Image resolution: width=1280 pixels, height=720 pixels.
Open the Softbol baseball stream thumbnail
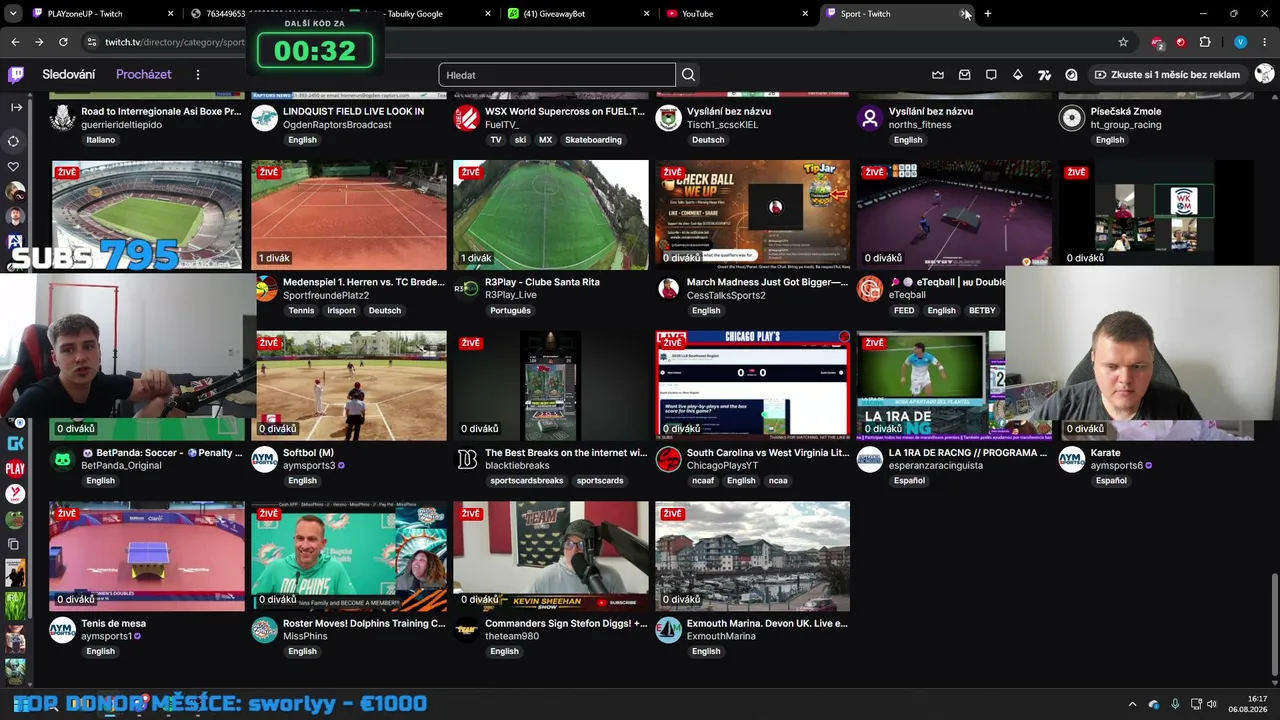click(x=349, y=385)
